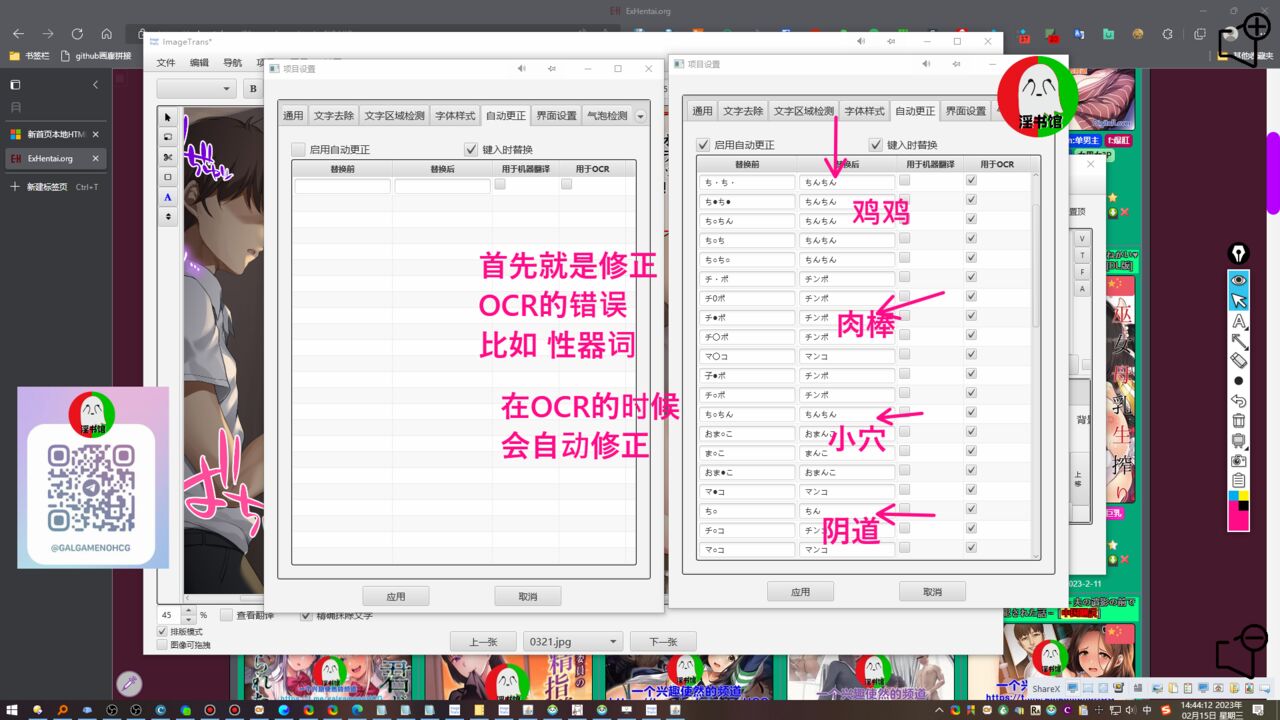Open the 编辑 menu

200,63
